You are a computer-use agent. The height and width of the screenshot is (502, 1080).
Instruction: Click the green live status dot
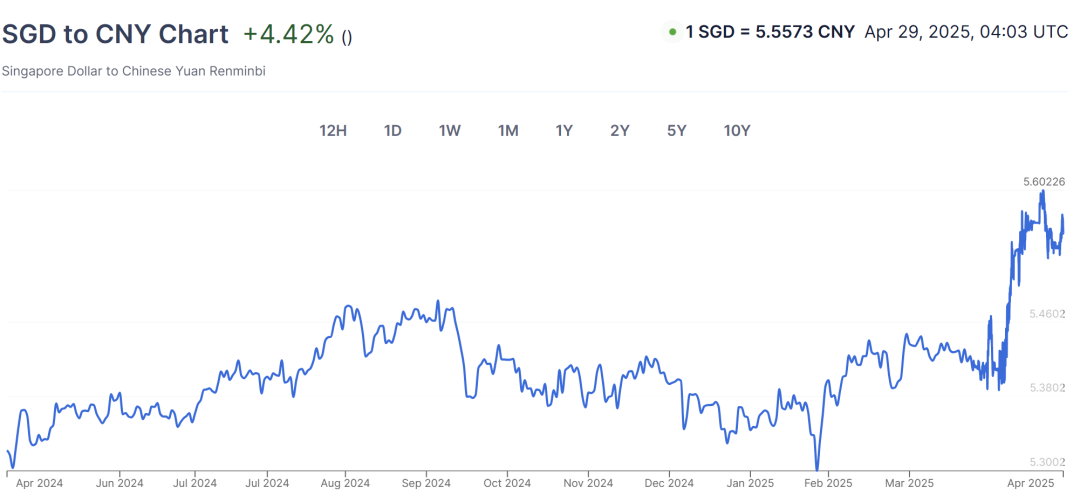[x=672, y=32]
